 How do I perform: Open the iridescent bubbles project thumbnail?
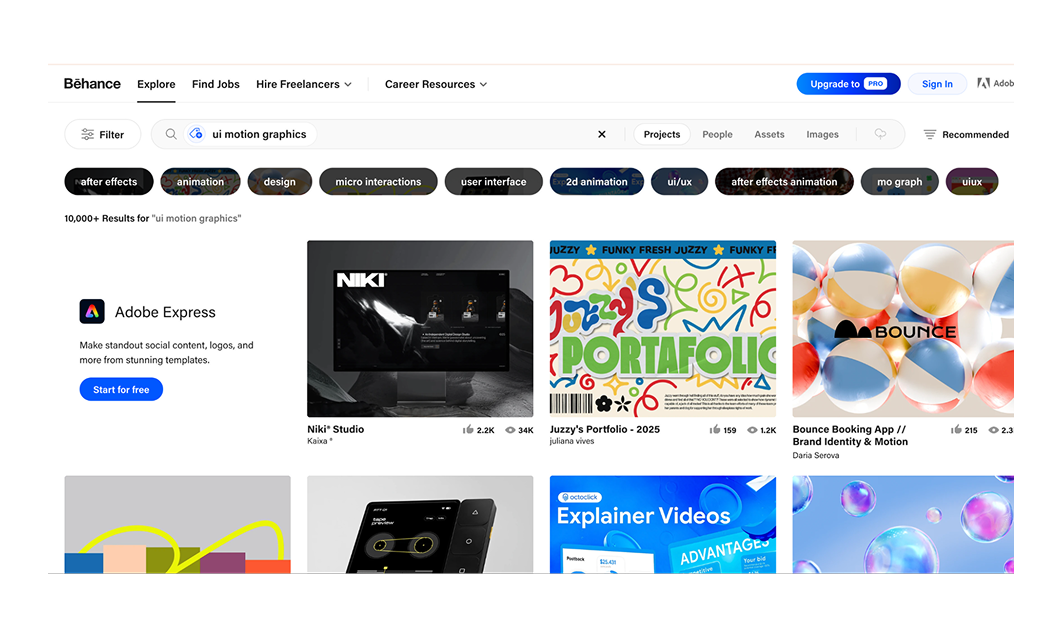903,525
